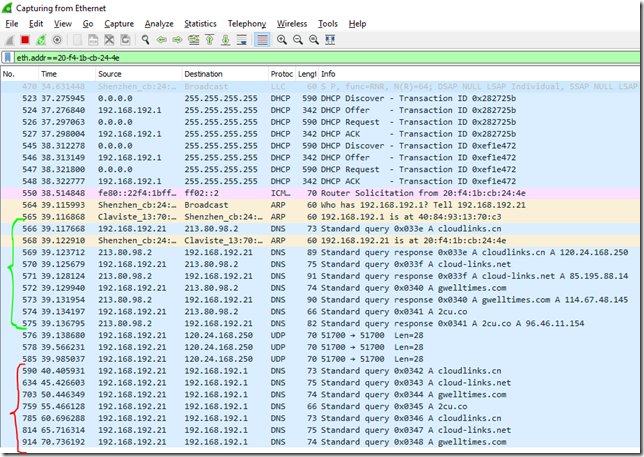Open the Tools menu

328,24
